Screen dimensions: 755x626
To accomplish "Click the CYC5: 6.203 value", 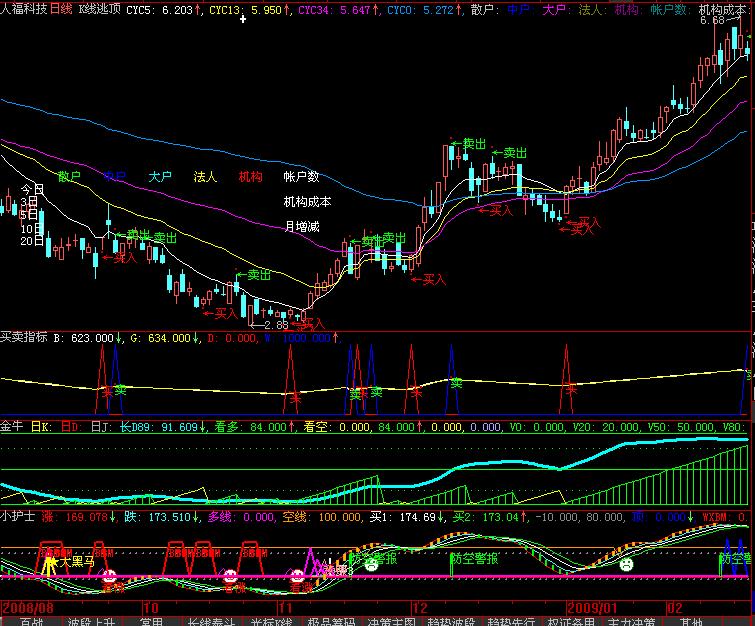I will [164, 10].
